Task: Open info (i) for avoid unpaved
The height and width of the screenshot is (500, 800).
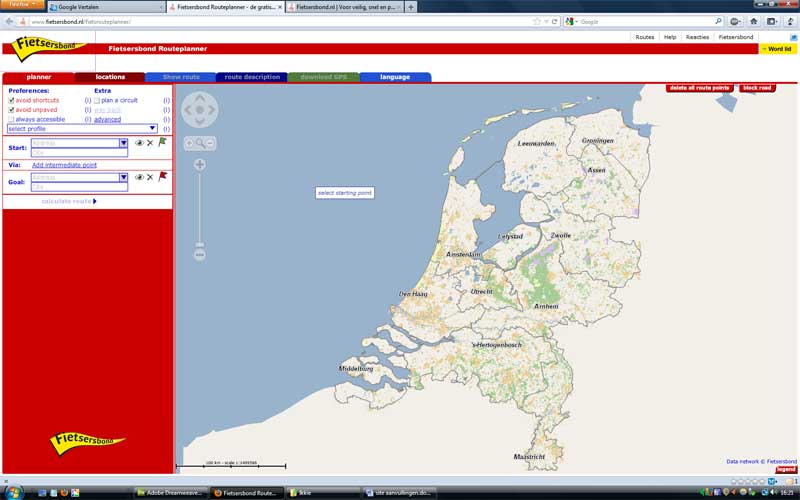Action: (x=88, y=110)
